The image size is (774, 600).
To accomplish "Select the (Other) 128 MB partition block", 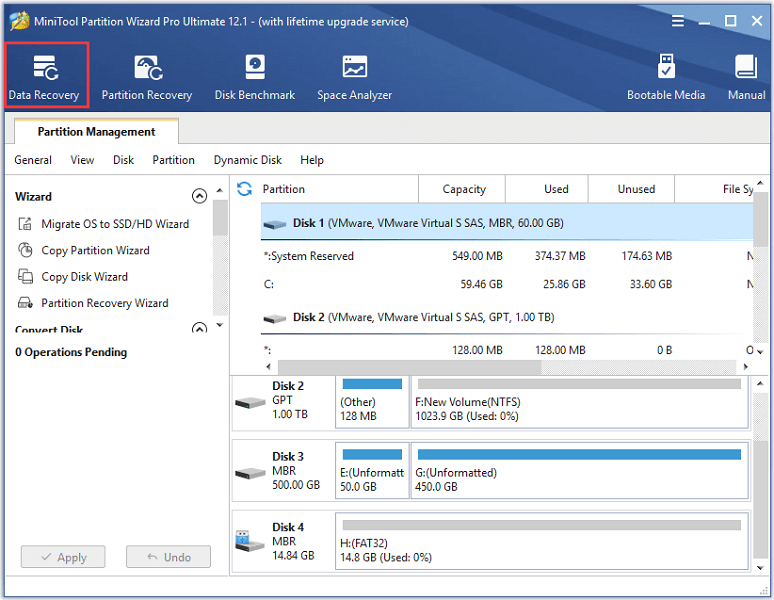I will click(372, 402).
